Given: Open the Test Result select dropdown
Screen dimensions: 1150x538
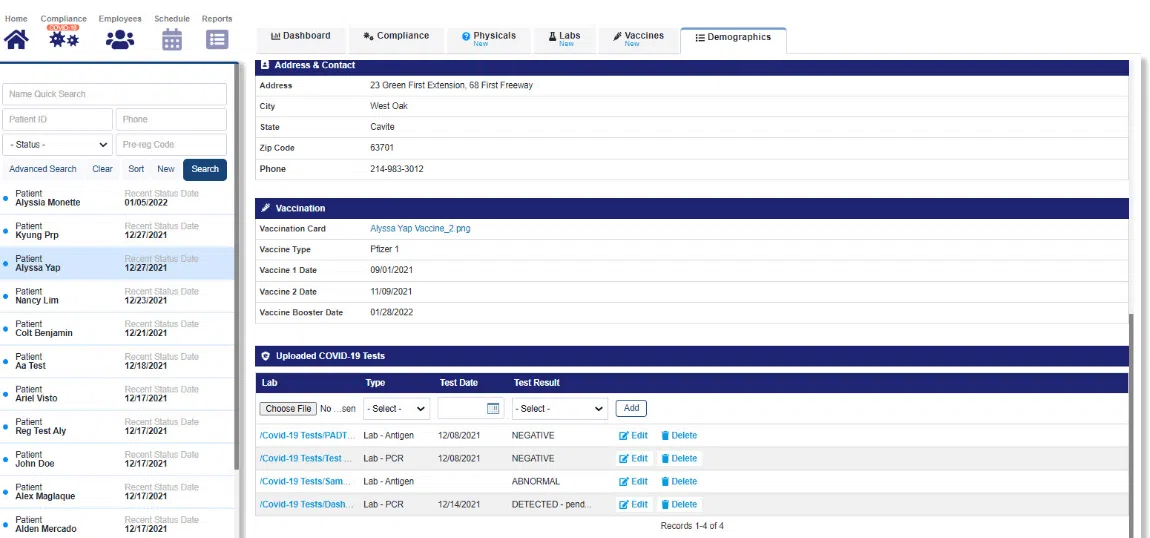Looking at the screenshot, I should (559, 408).
